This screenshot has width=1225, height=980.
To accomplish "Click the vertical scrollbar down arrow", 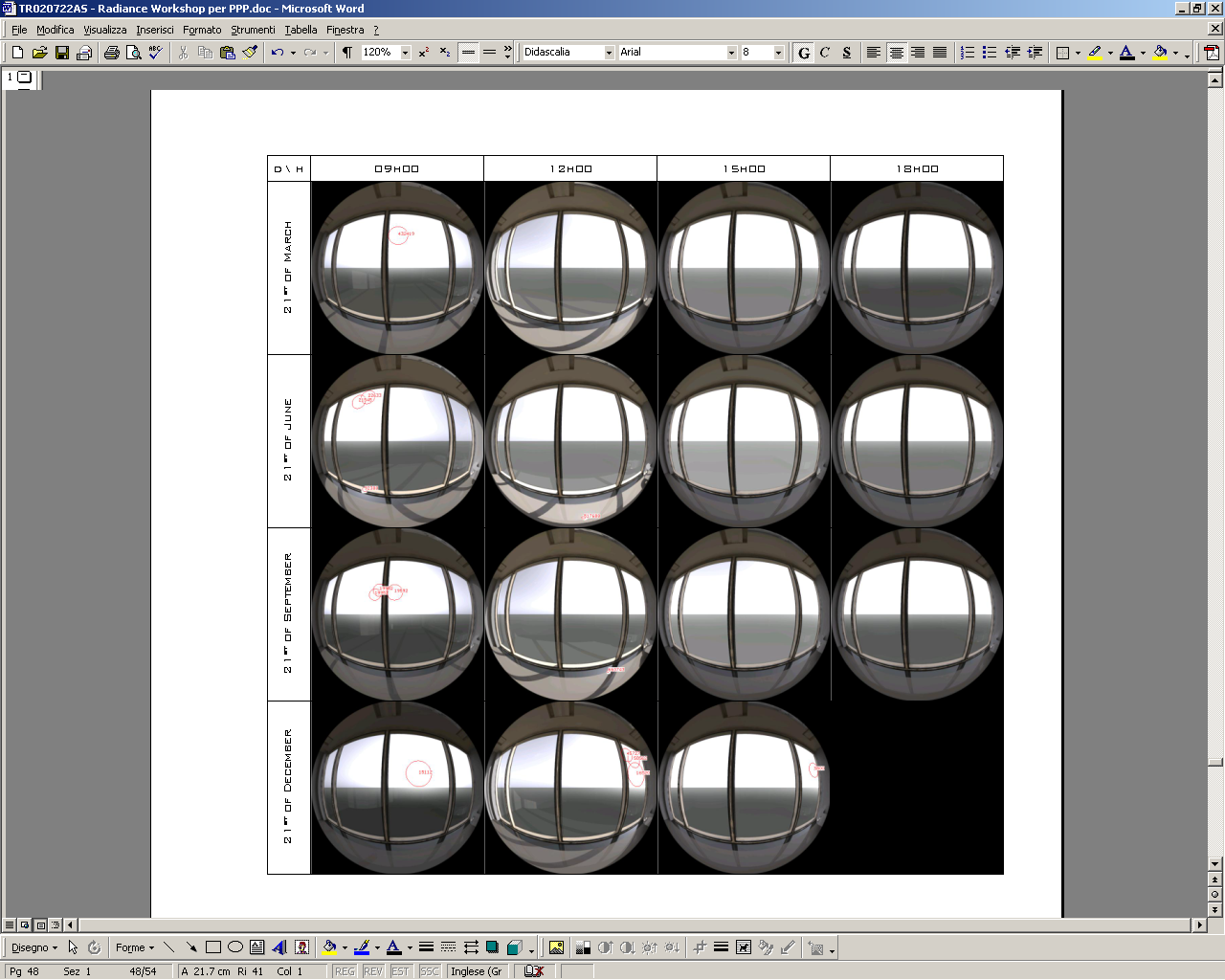I will (x=1214, y=864).
